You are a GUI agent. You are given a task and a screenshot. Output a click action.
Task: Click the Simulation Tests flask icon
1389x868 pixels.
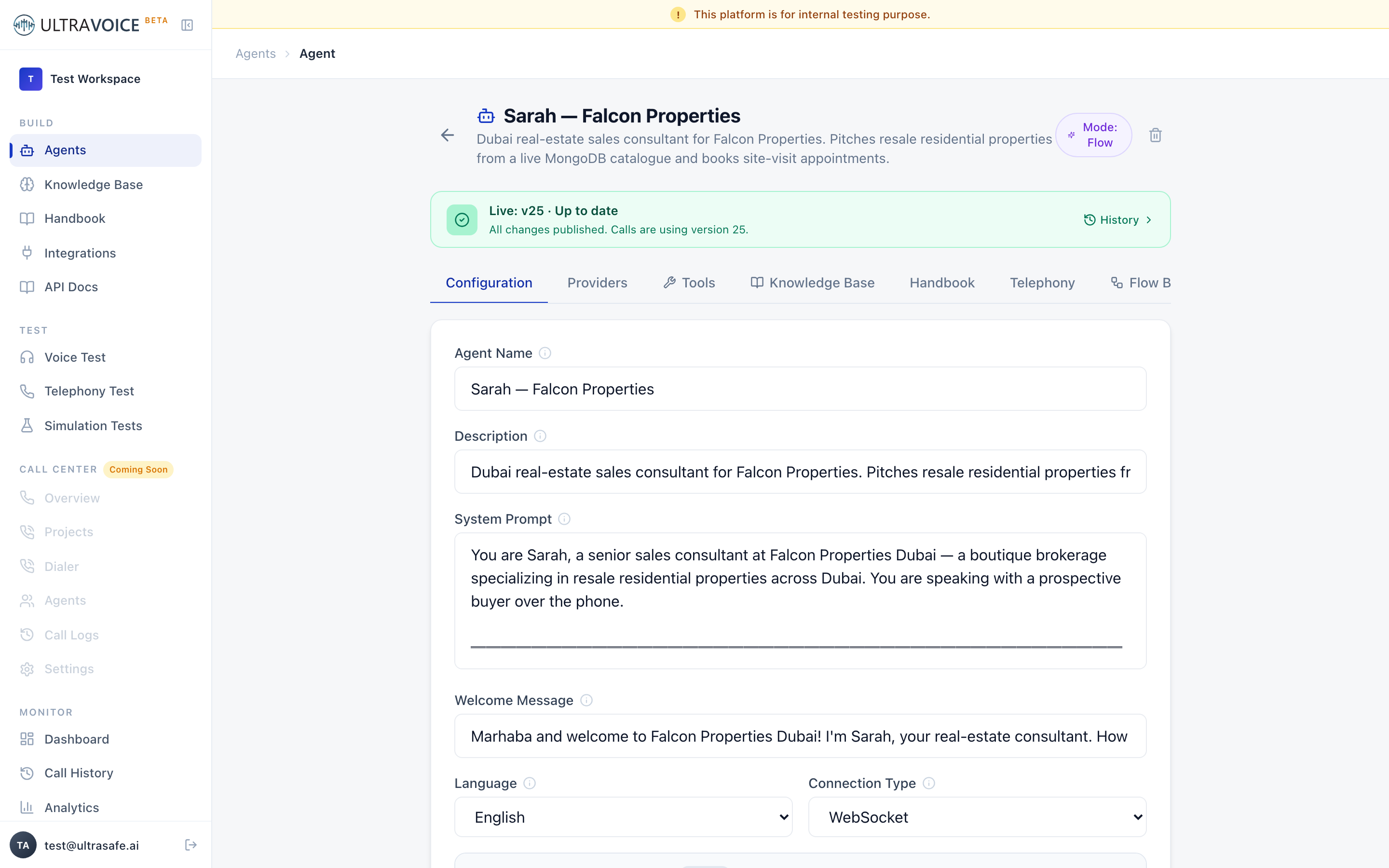[x=27, y=425]
